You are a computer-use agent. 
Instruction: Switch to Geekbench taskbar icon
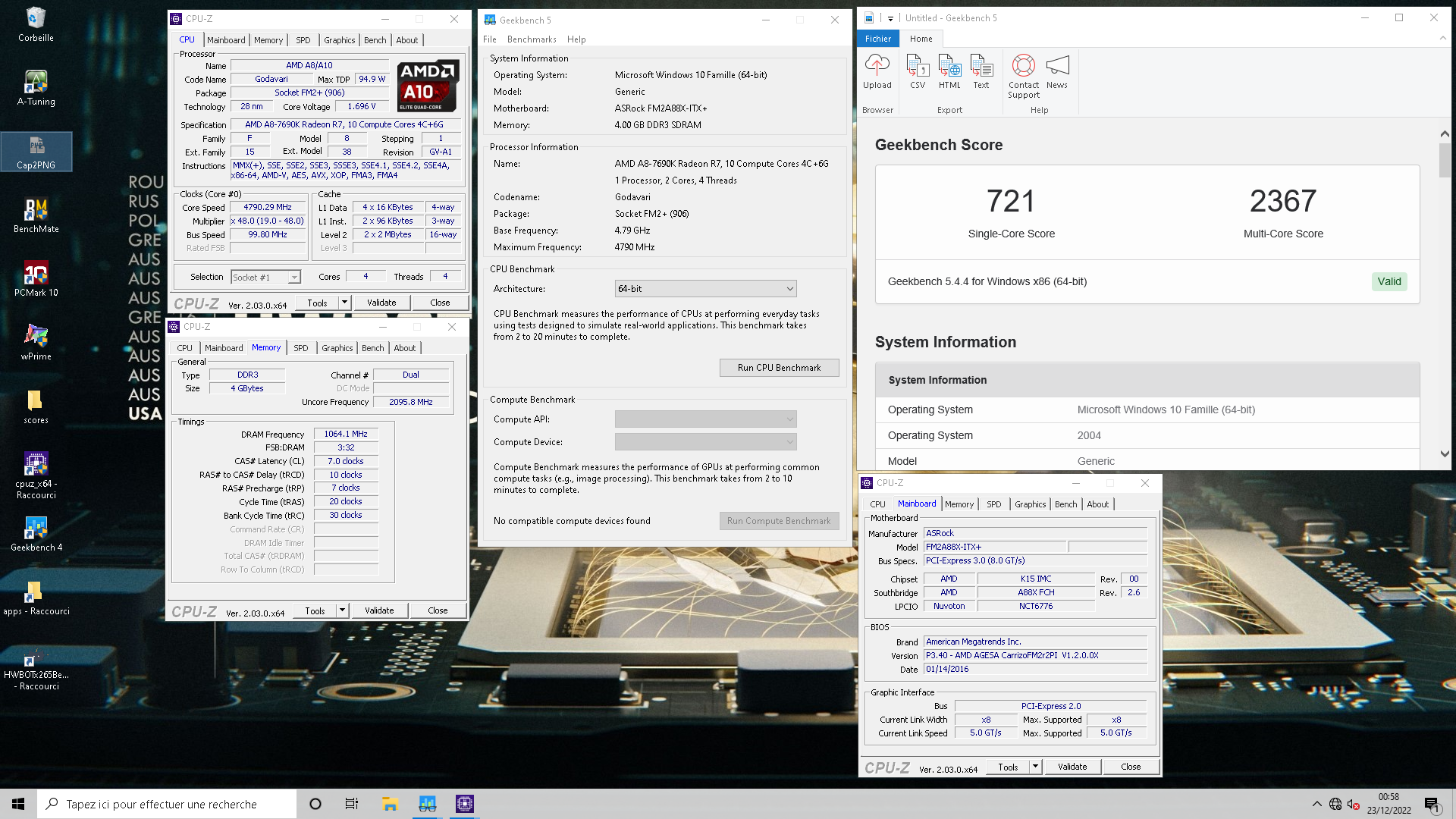click(427, 804)
